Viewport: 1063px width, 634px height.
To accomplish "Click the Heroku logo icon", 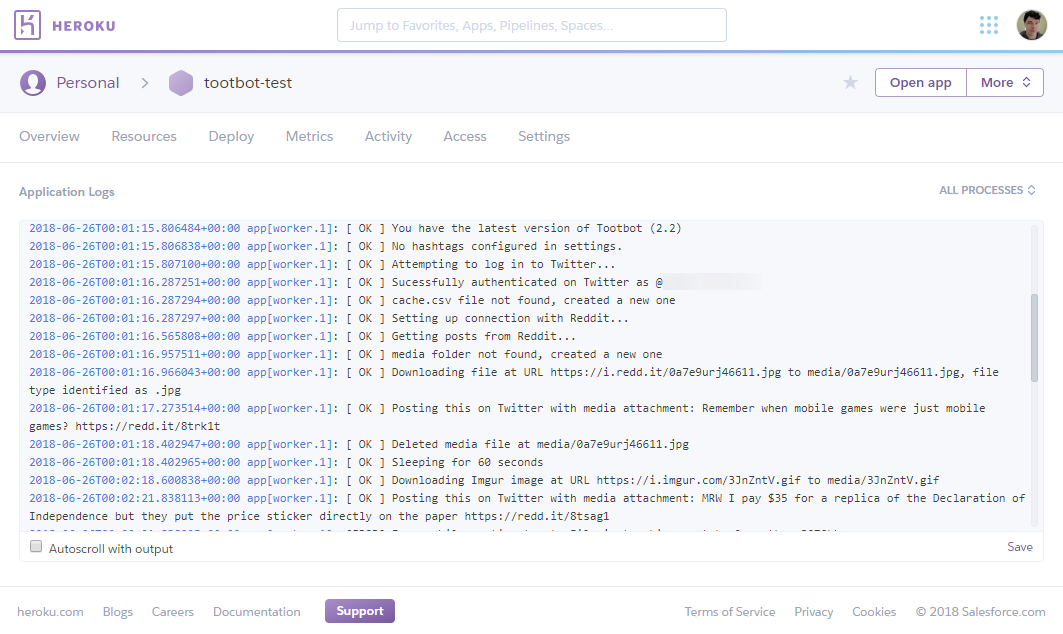I will coord(28,25).
